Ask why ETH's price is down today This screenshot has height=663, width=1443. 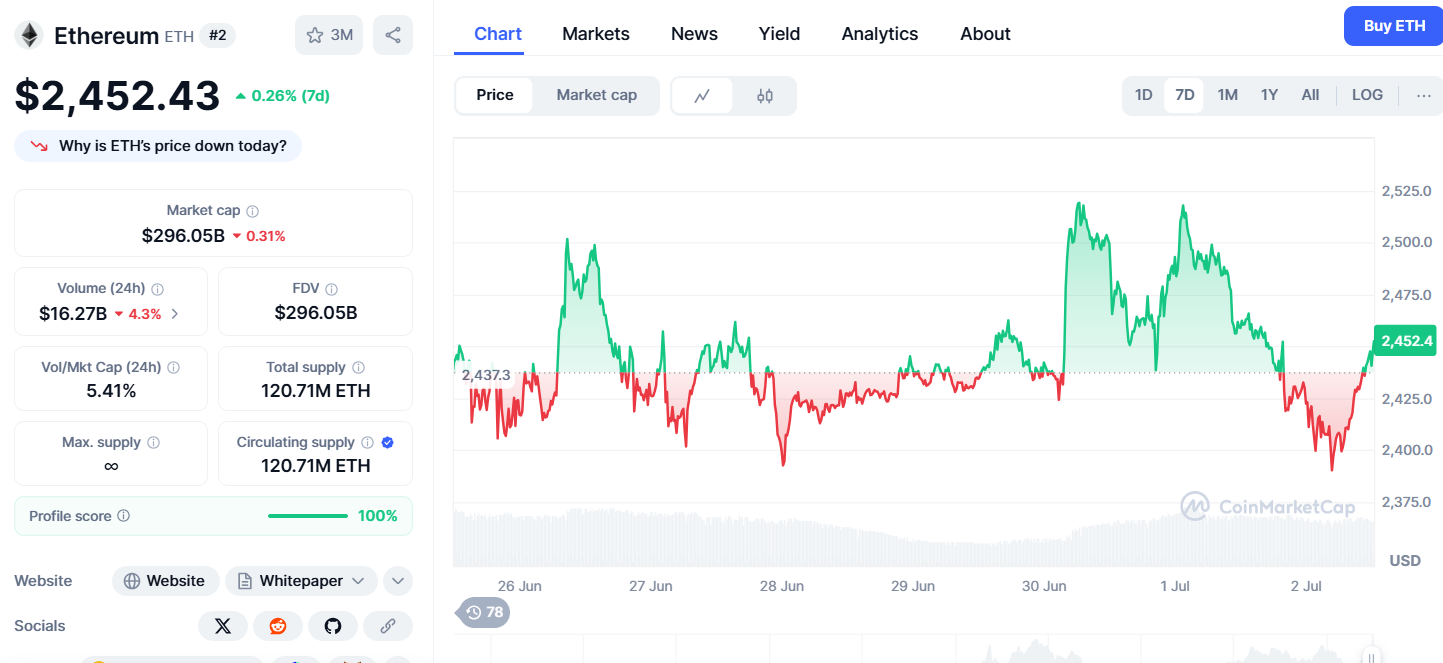[158, 146]
